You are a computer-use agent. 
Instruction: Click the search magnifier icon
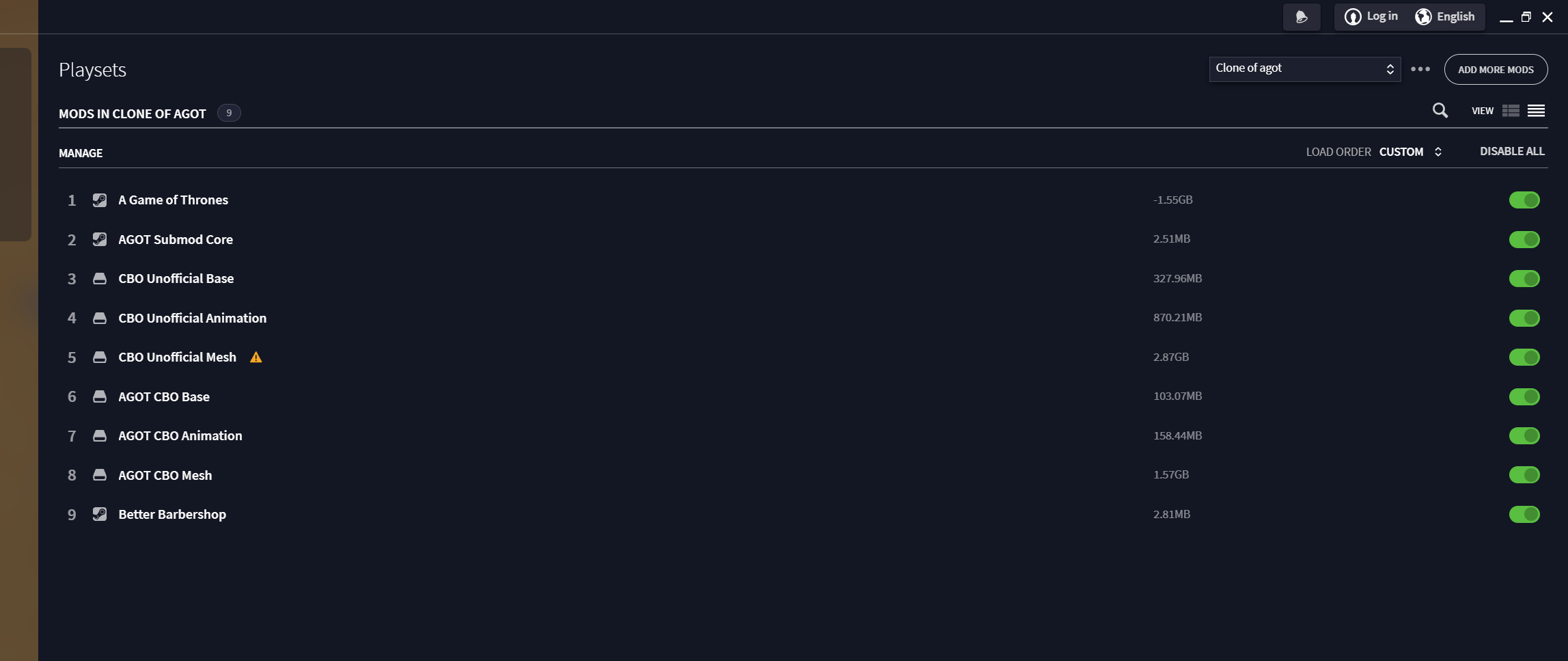click(1440, 111)
